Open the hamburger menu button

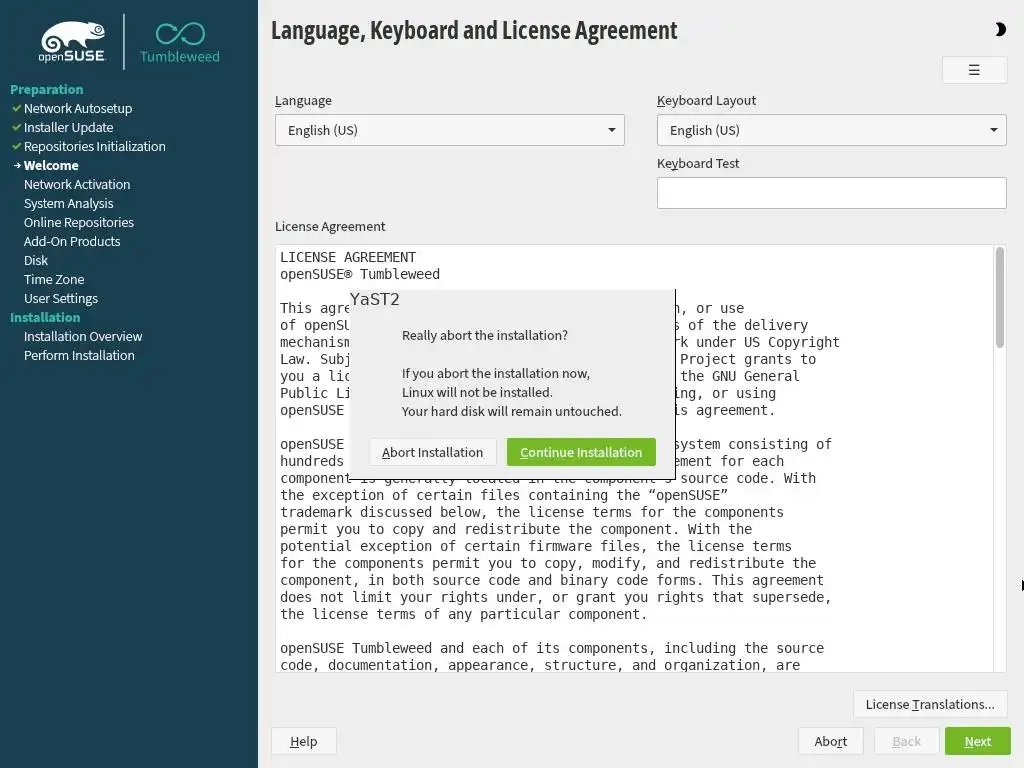coord(974,70)
